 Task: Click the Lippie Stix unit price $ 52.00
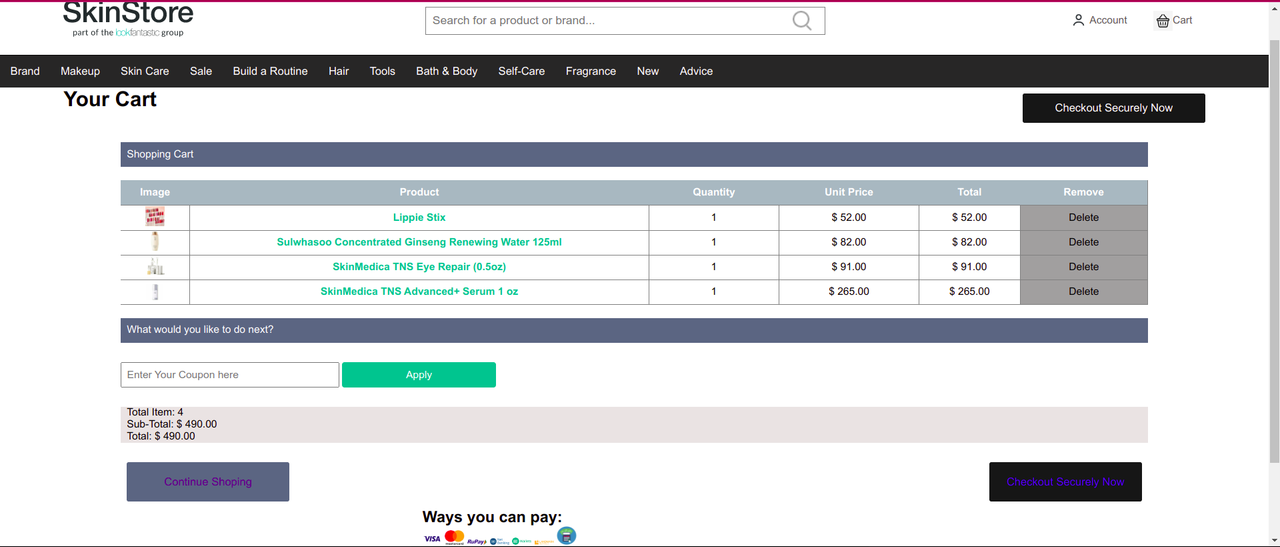click(x=849, y=217)
